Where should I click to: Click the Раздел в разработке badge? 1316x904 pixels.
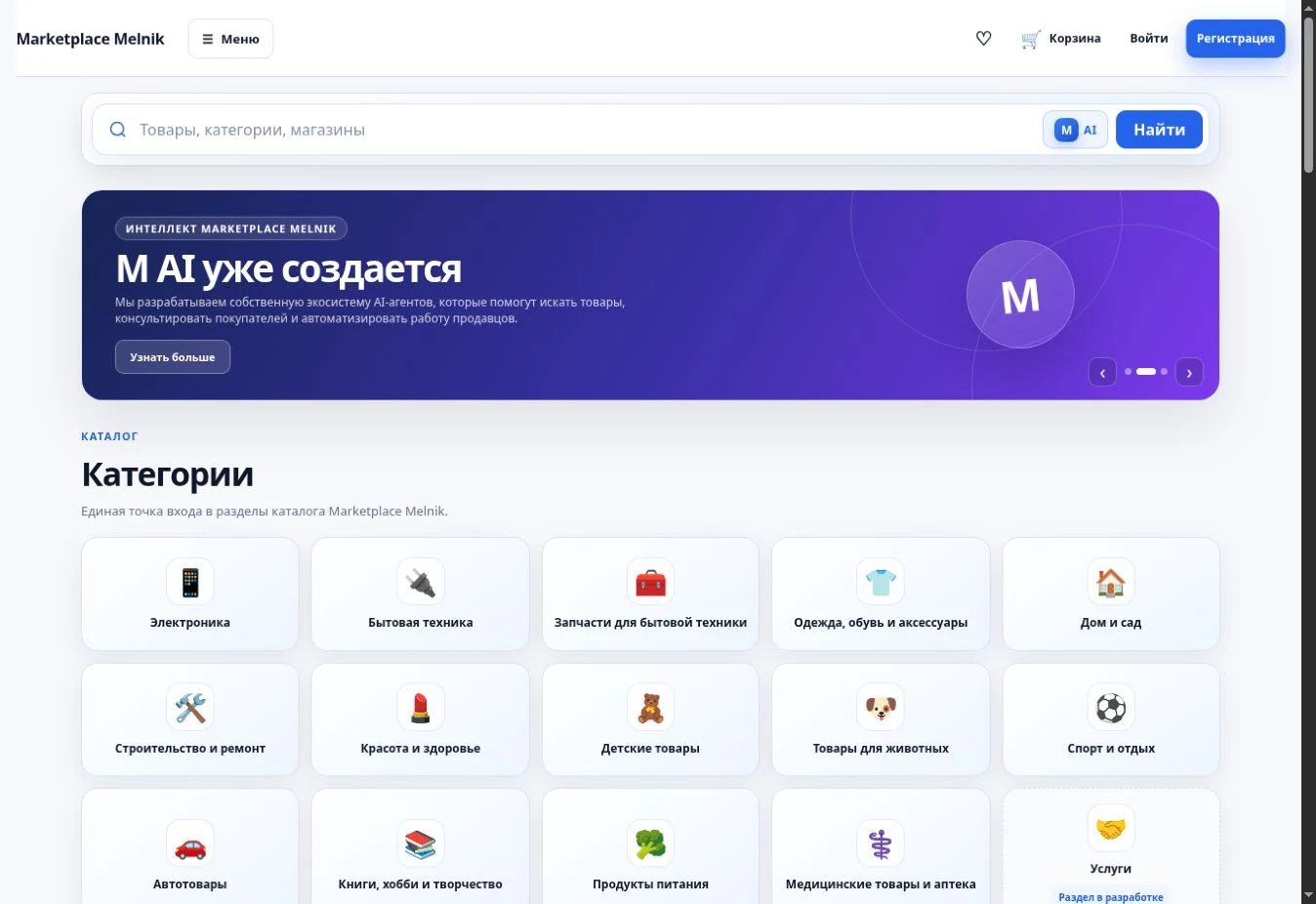(1111, 897)
